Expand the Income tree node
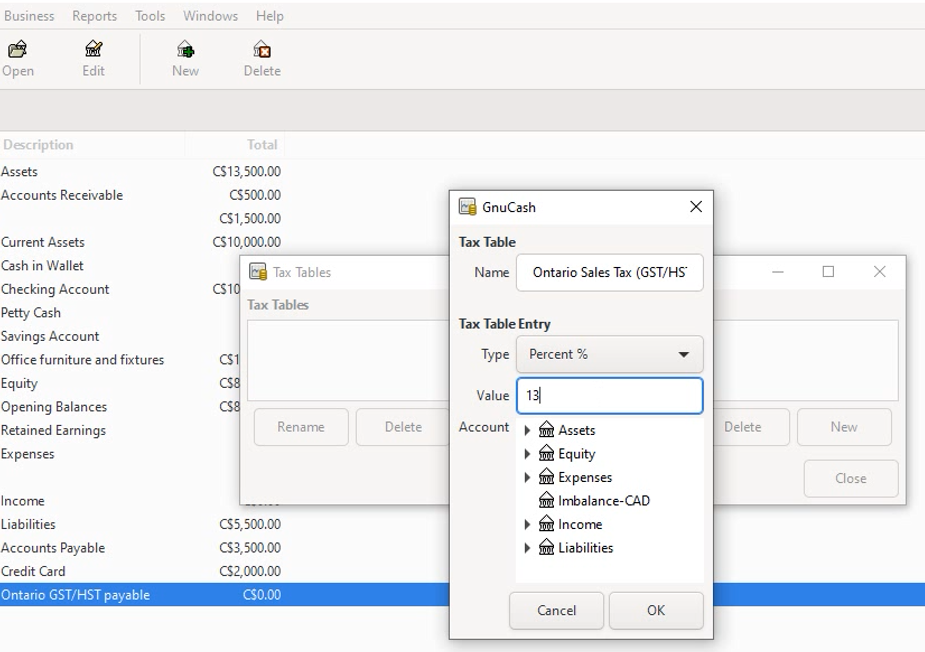 pos(527,525)
